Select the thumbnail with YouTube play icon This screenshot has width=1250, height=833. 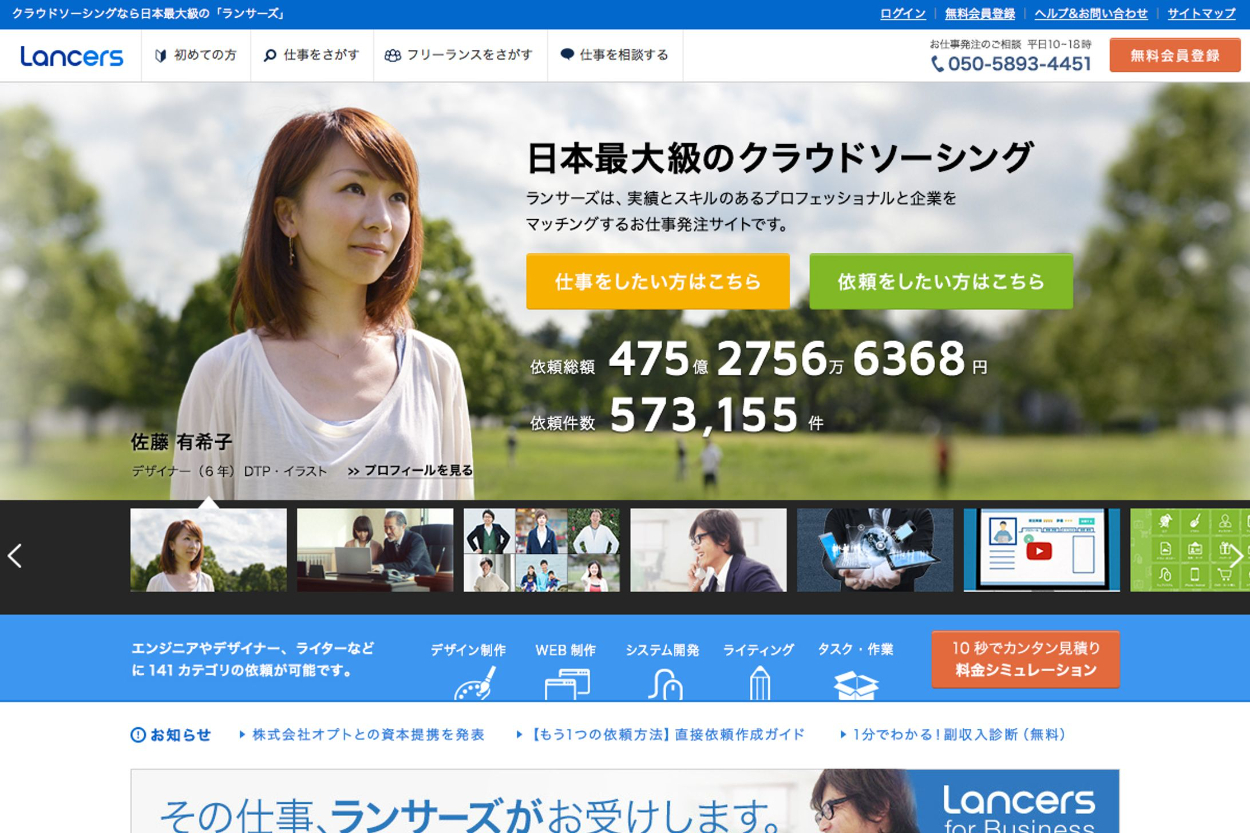coord(1042,550)
